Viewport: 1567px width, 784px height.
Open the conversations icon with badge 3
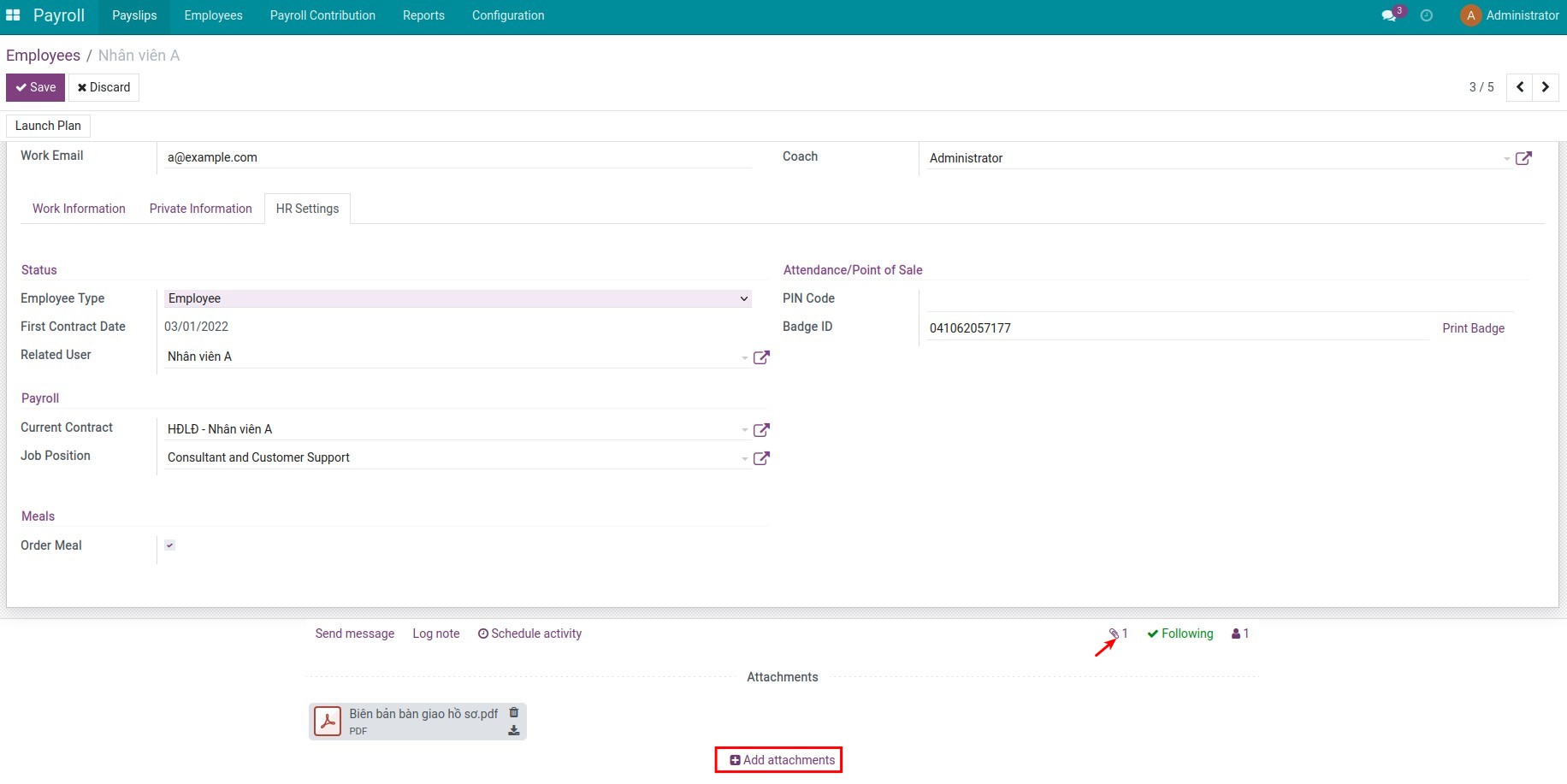tap(1390, 15)
